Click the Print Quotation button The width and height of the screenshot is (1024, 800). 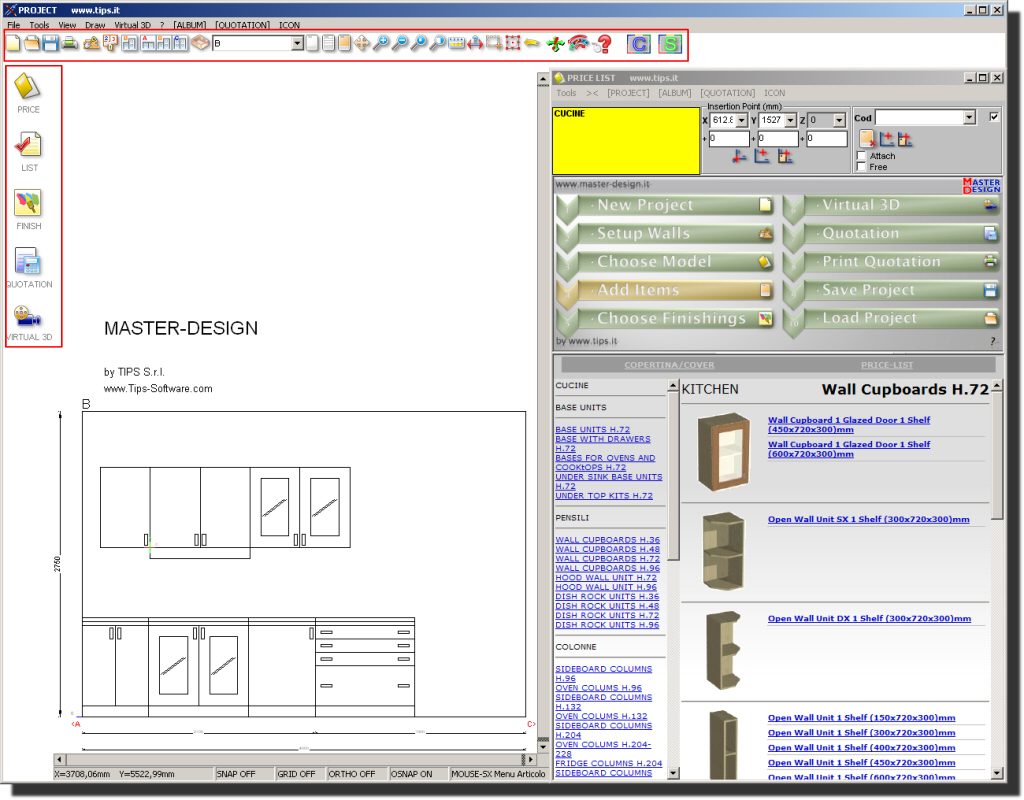891,261
